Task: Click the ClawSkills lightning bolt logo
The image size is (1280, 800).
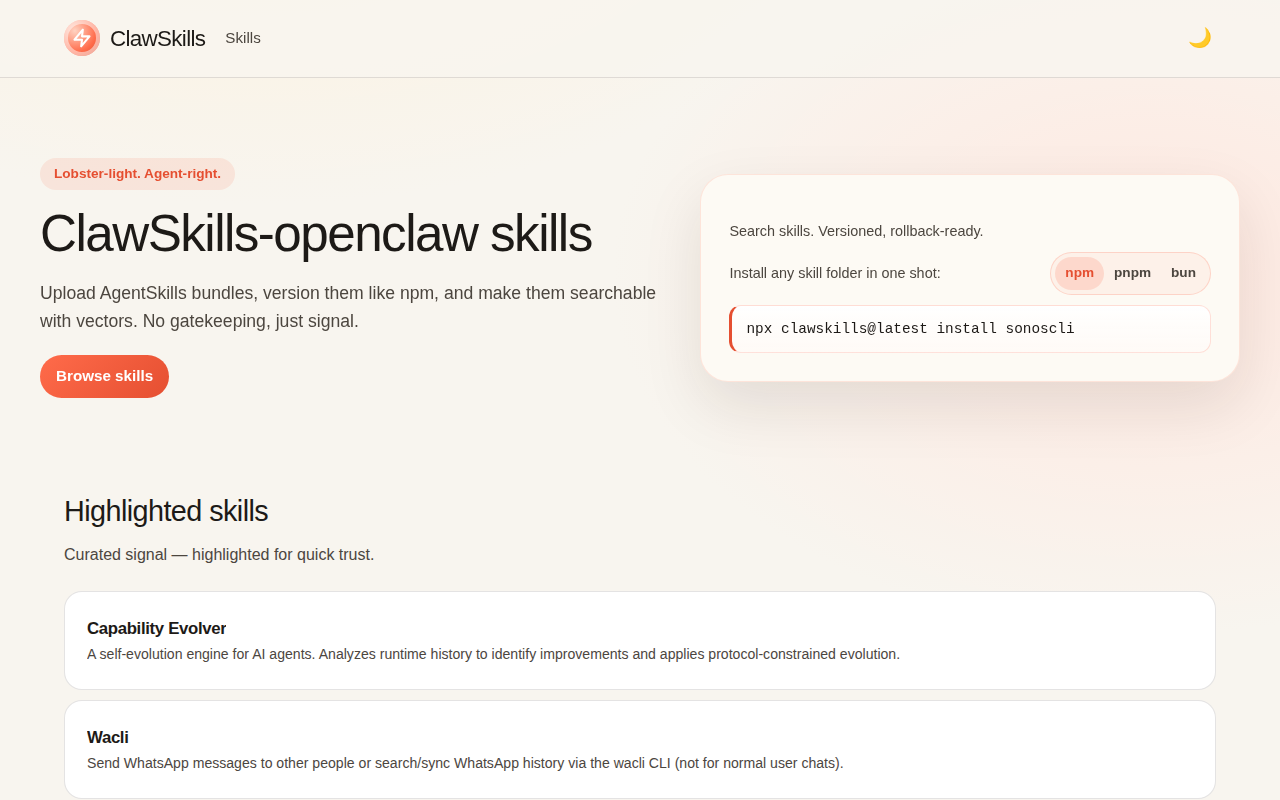Action: click(82, 38)
